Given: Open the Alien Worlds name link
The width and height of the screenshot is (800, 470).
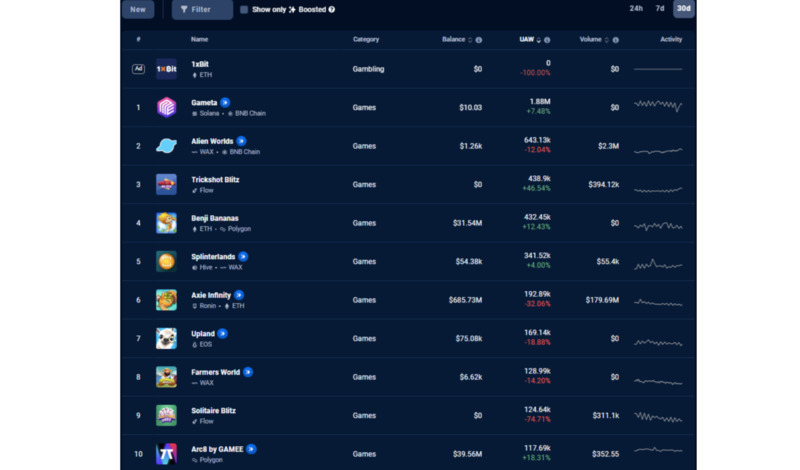Looking at the screenshot, I should coord(212,141).
